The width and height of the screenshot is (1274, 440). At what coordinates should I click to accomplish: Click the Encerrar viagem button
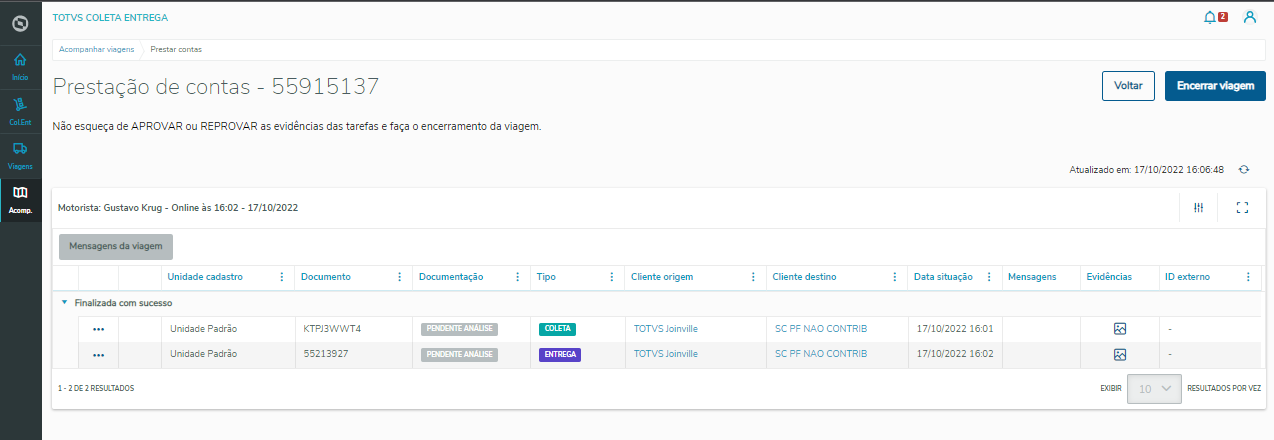pos(1215,86)
